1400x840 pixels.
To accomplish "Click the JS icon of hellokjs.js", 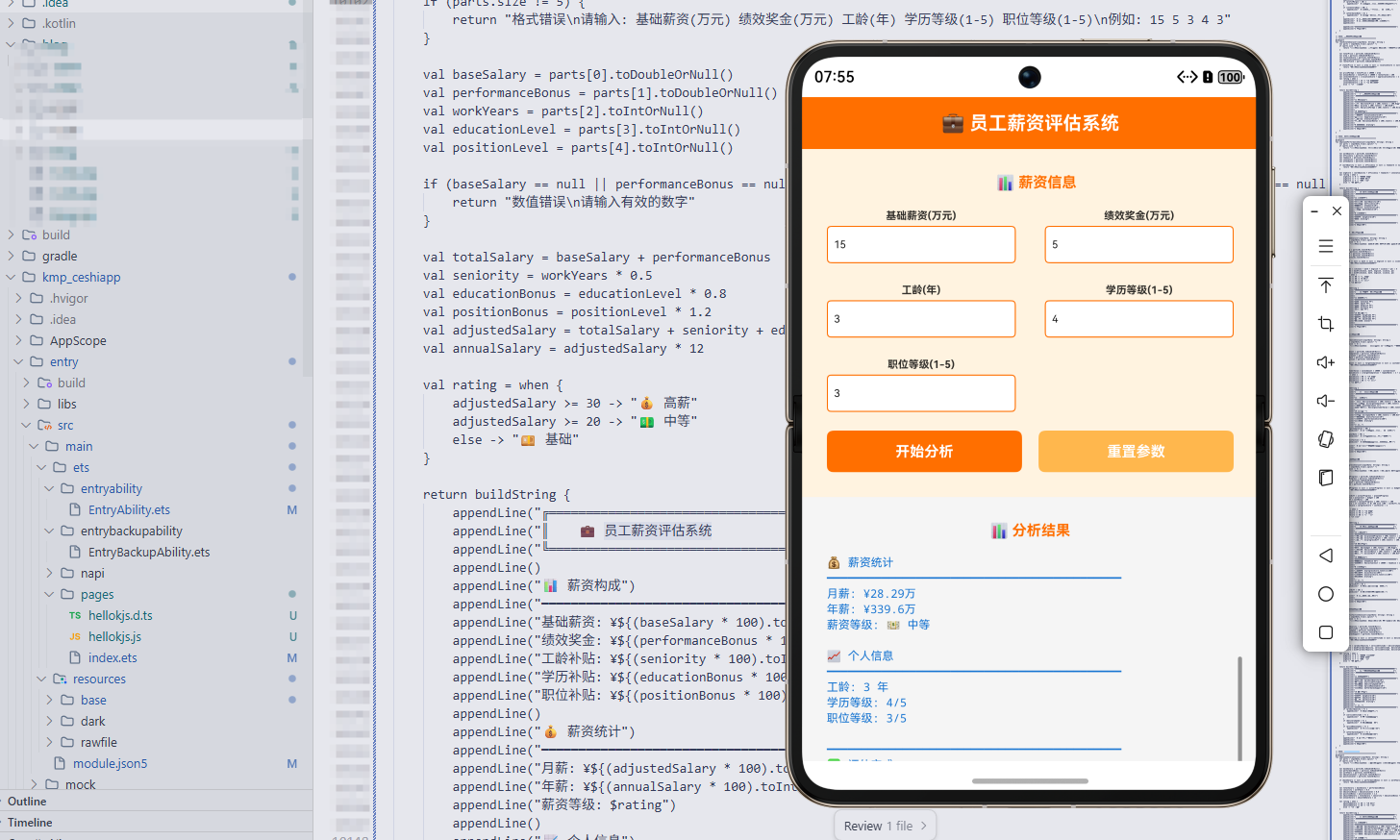I will click(75, 636).
